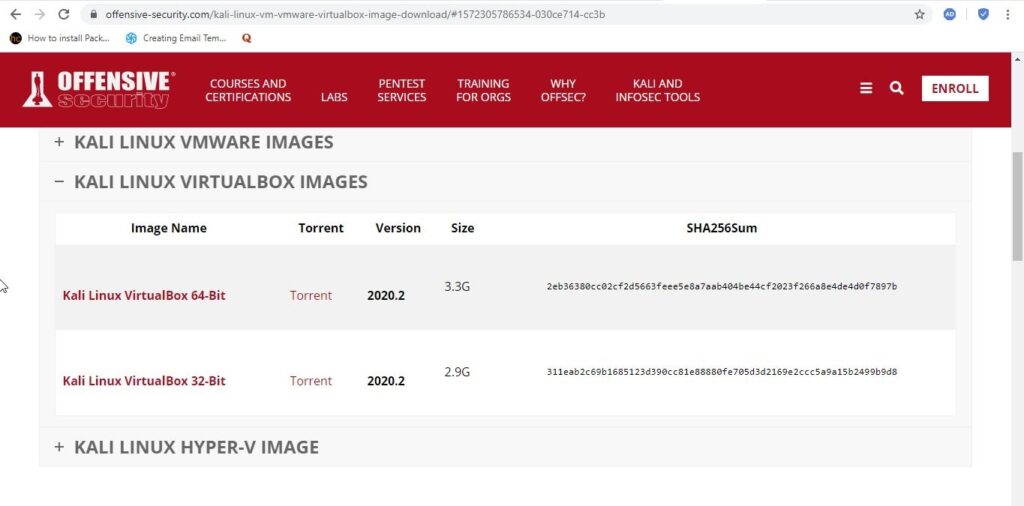Click the scrollbar up arrow

tap(1017, 59)
